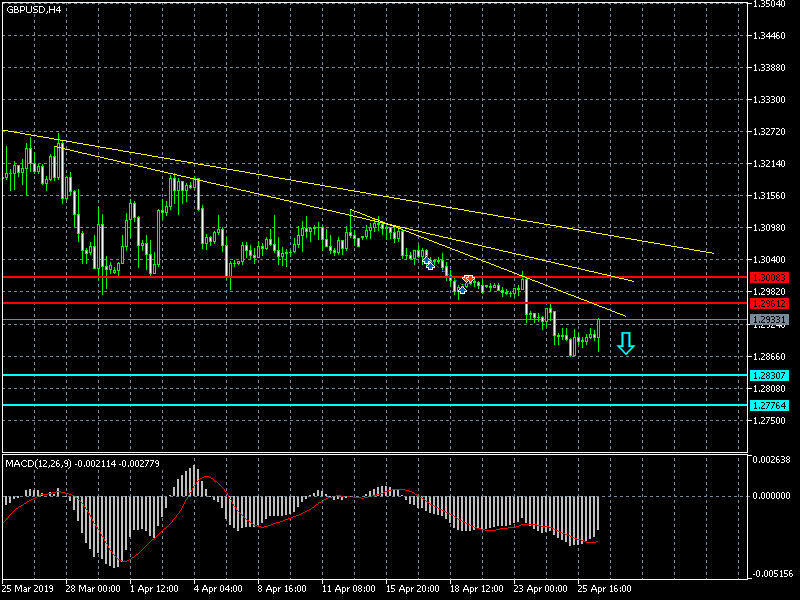
Task: Click the 18 Apr 12:00 time label
Action: pyautogui.click(x=477, y=589)
